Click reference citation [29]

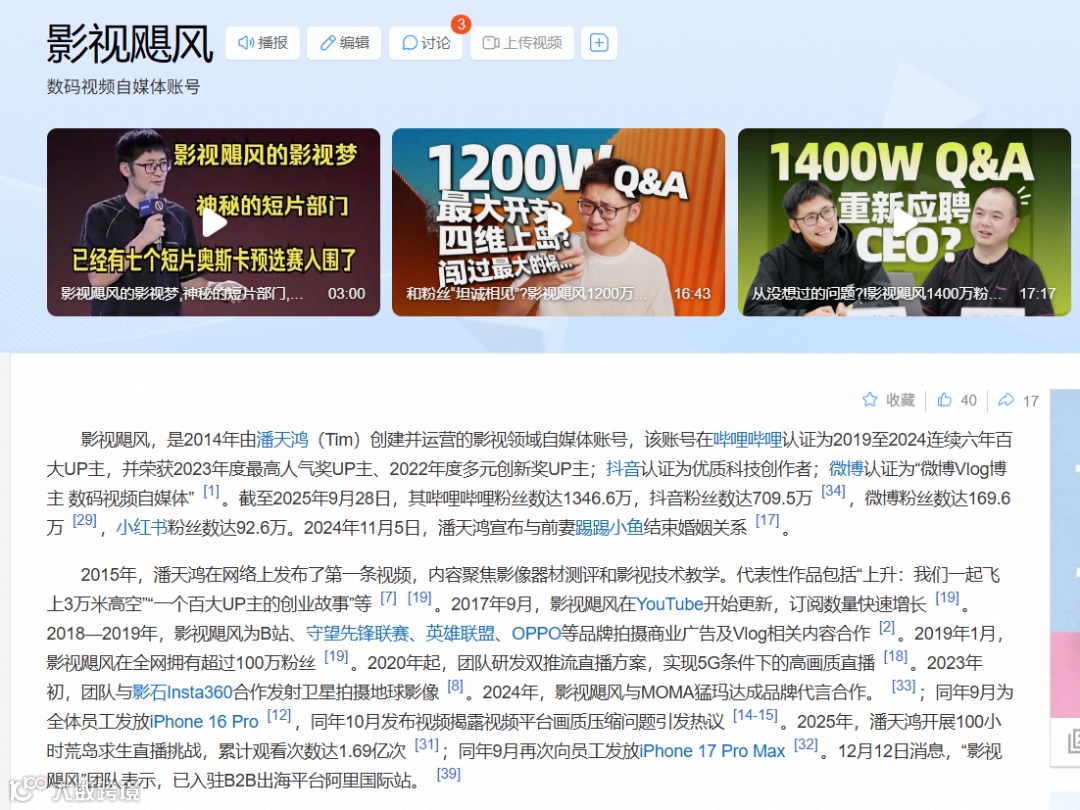pyautogui.click(x=85, y=521)
